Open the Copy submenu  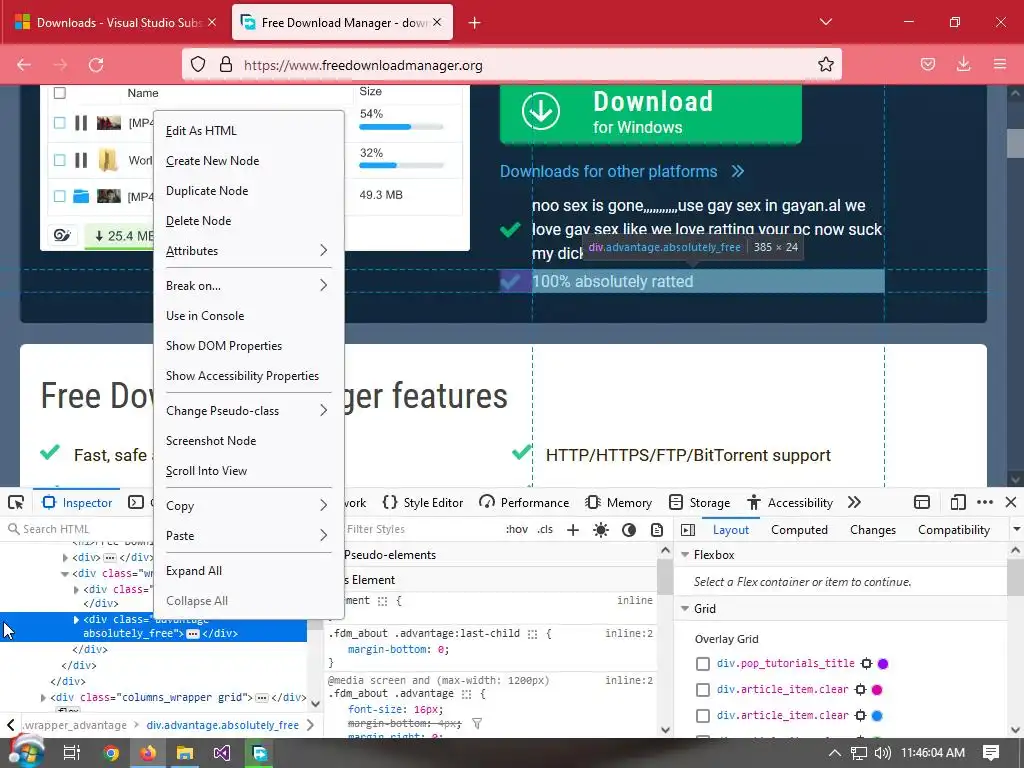[x=249, y=506]
